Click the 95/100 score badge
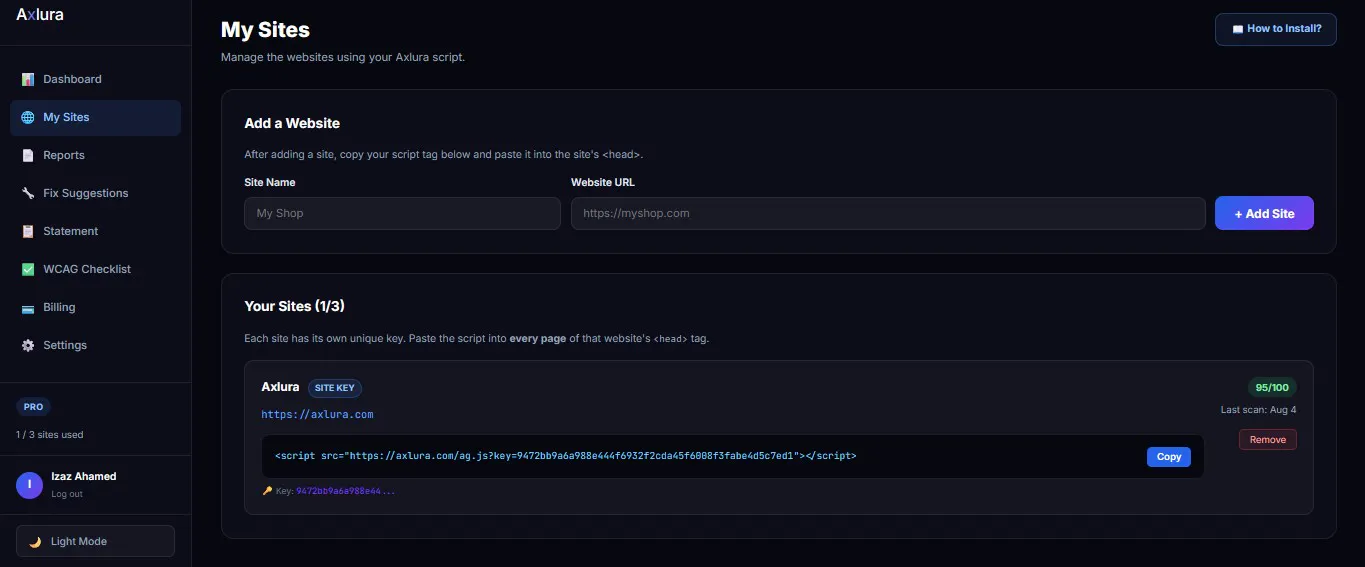The width and height of the screenshot is (1365, 567). 1272,387
